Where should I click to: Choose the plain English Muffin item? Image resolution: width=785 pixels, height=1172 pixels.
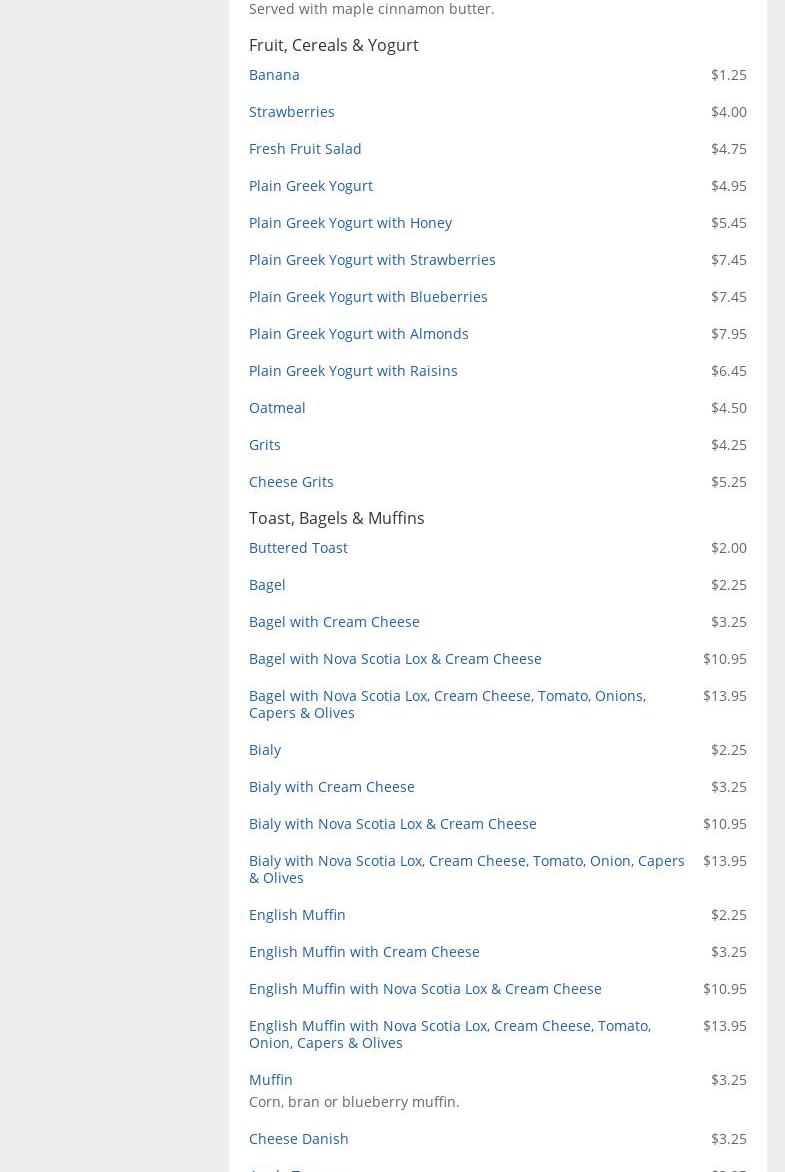tap(297, 915)
